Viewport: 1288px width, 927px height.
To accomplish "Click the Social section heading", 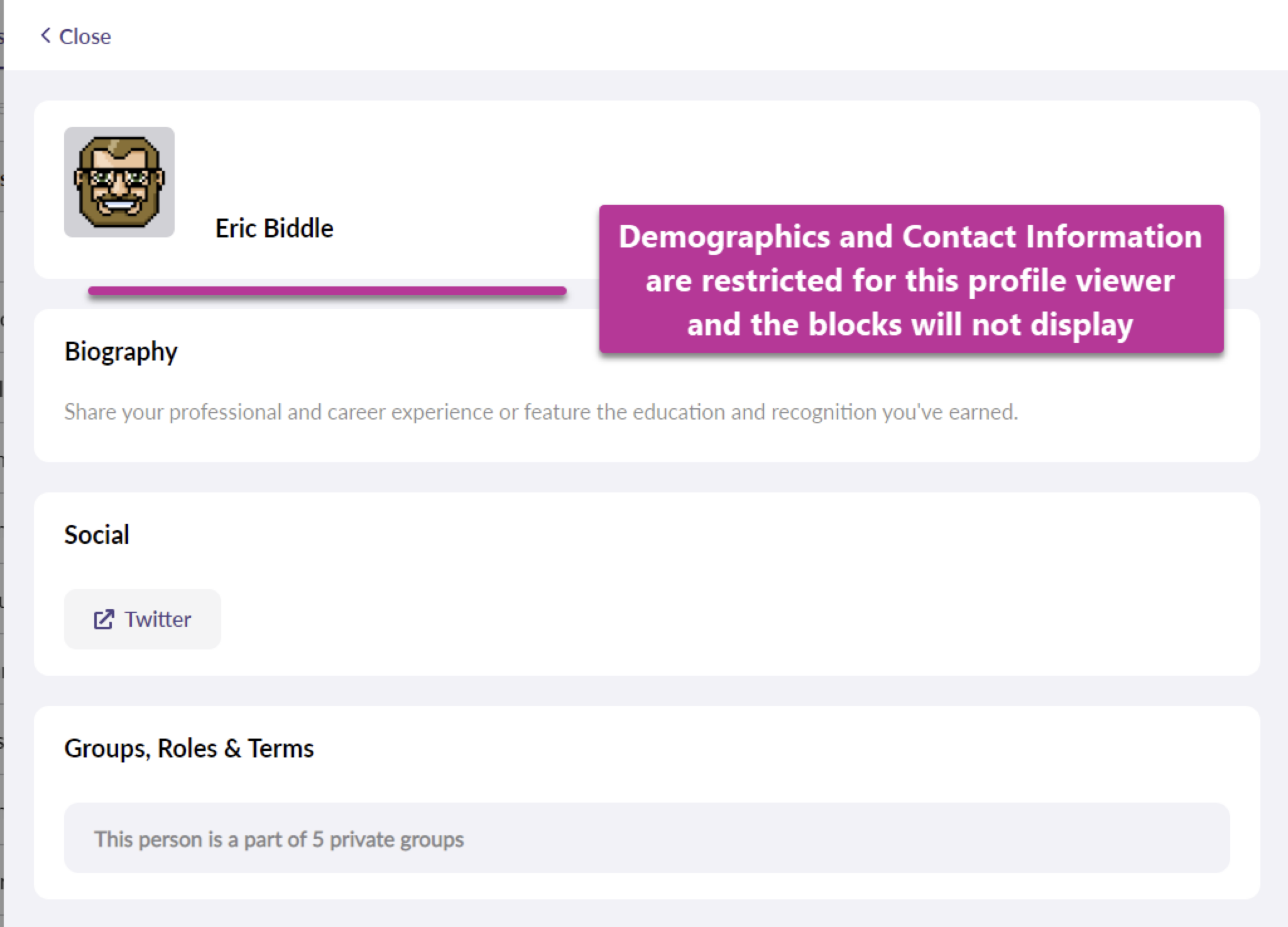I will [97, 535].
